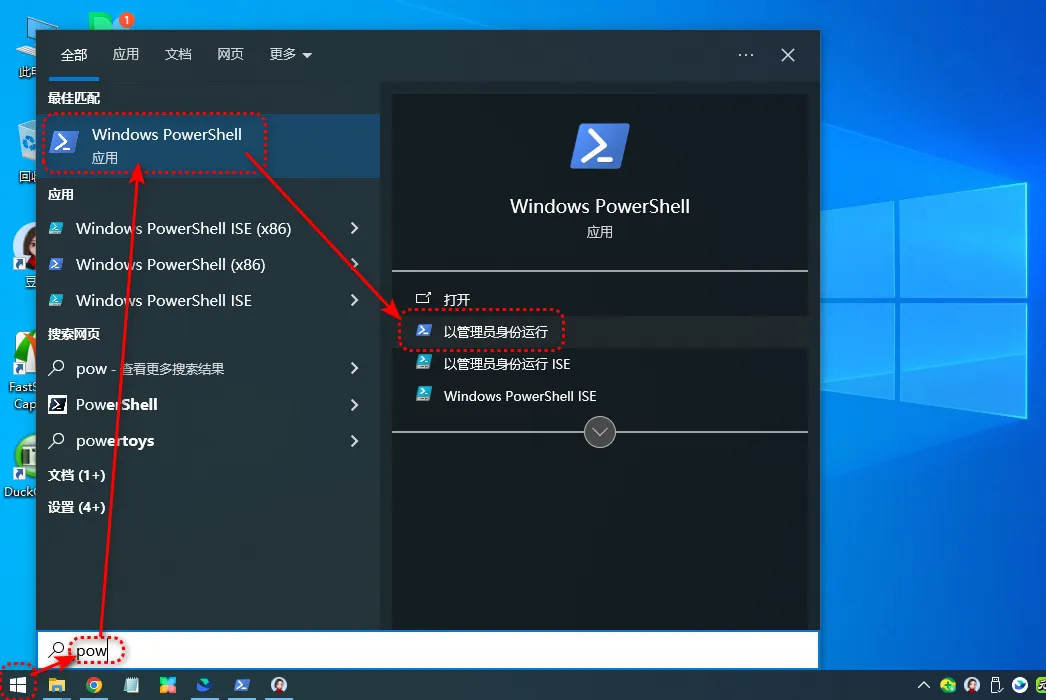Open the blue bird app on taskbar

pyautogui.click(x=204, y=685)
